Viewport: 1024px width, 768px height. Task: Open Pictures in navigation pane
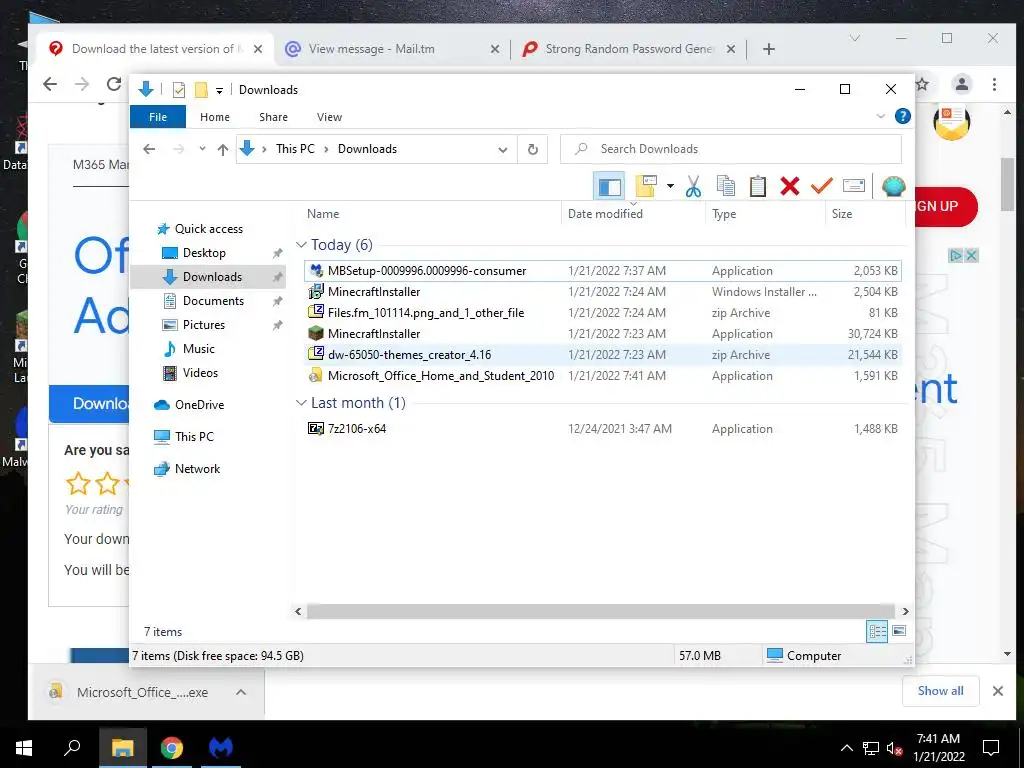(204, 325)
